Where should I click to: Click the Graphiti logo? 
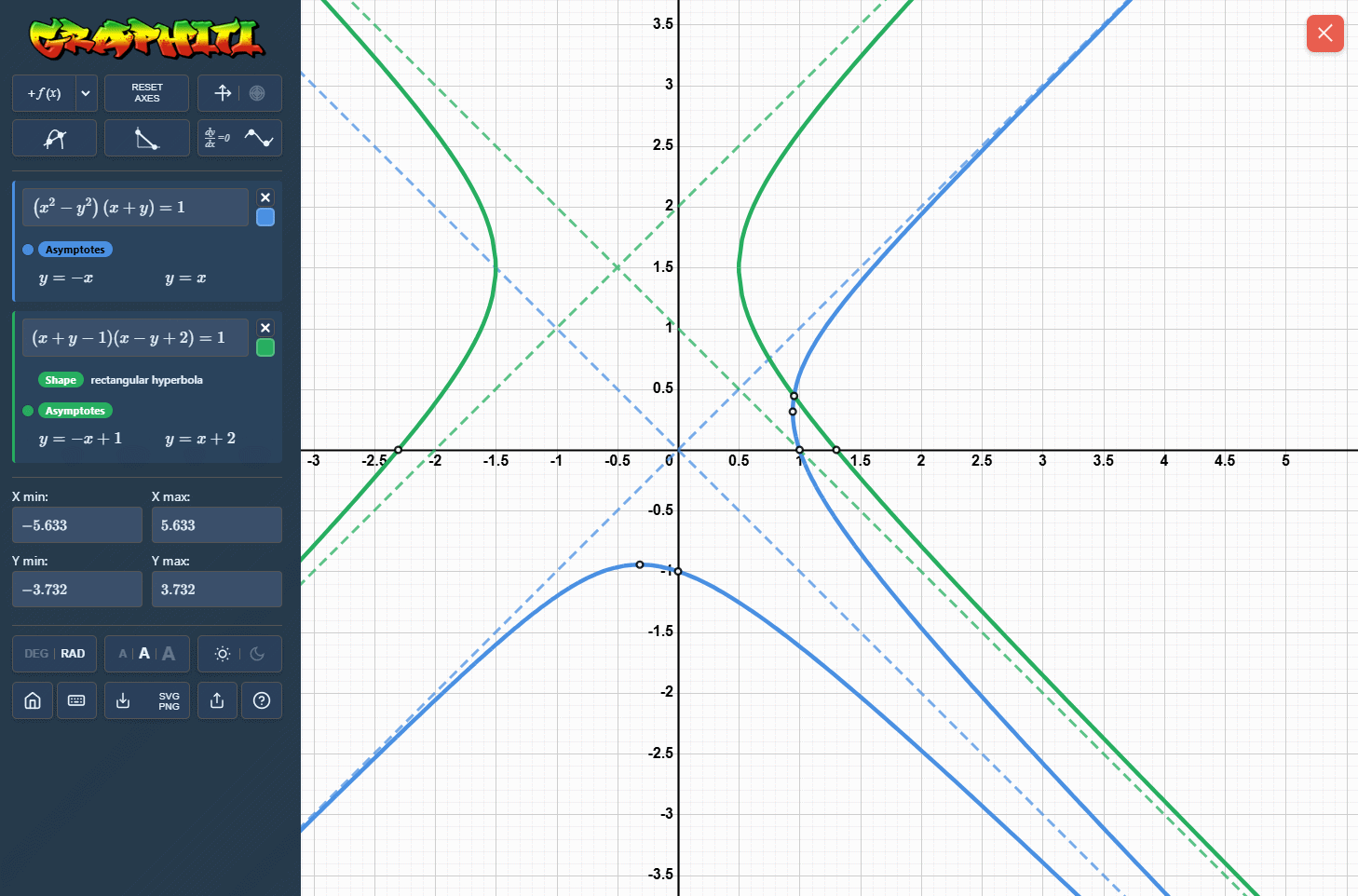(x=147, y=38)
